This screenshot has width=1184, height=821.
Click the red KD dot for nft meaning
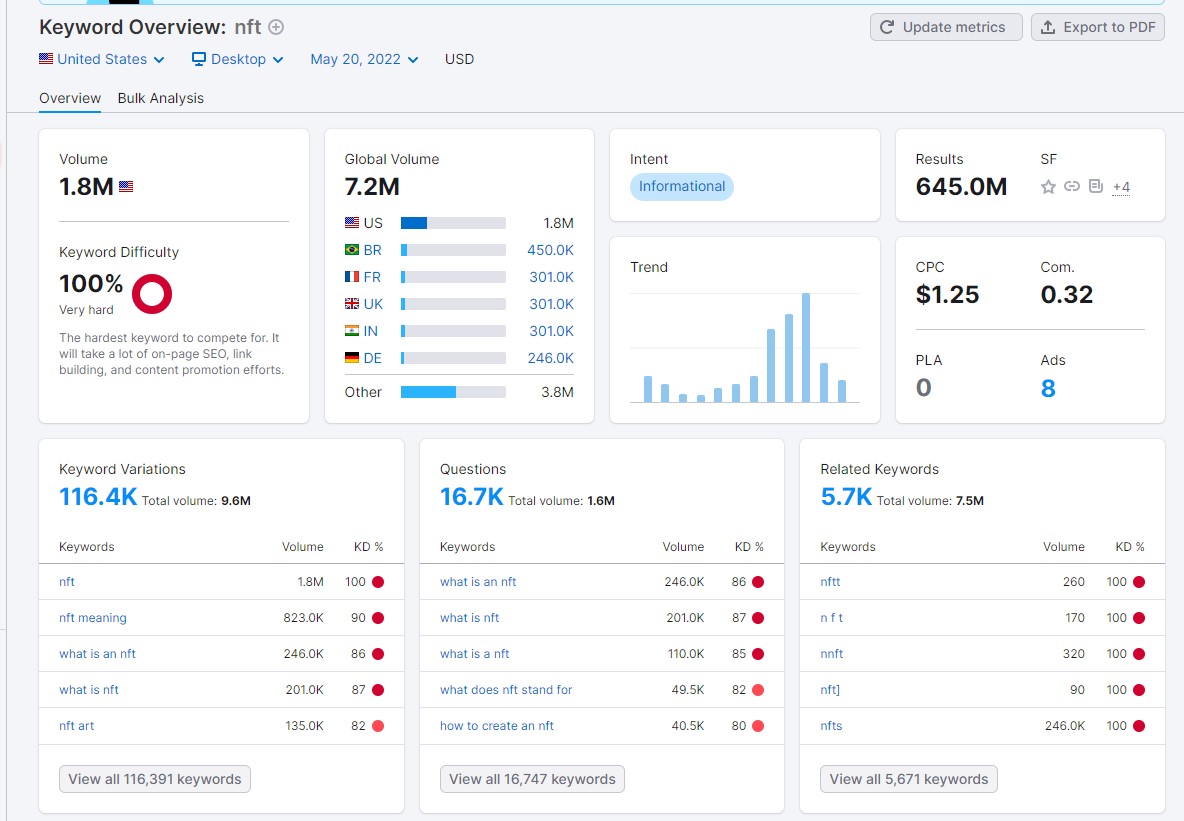point(378,618)
